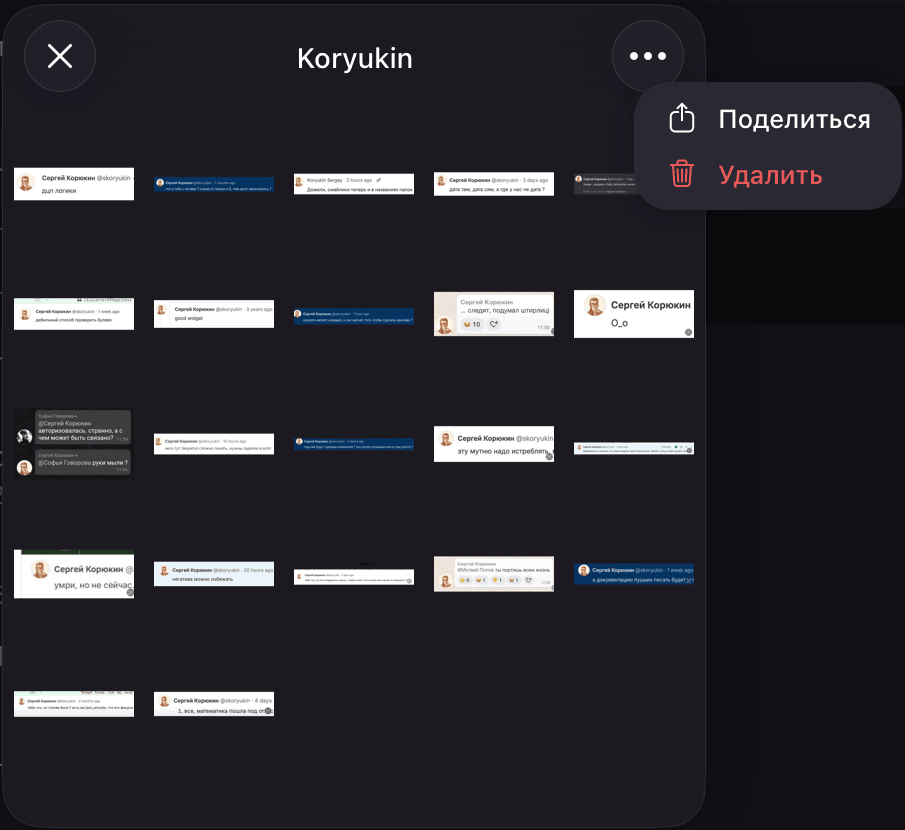Screen dimensions: 905x830
Task: Select the sticker 'умри, но не сейчас'
Action: (x=74, y=574)
